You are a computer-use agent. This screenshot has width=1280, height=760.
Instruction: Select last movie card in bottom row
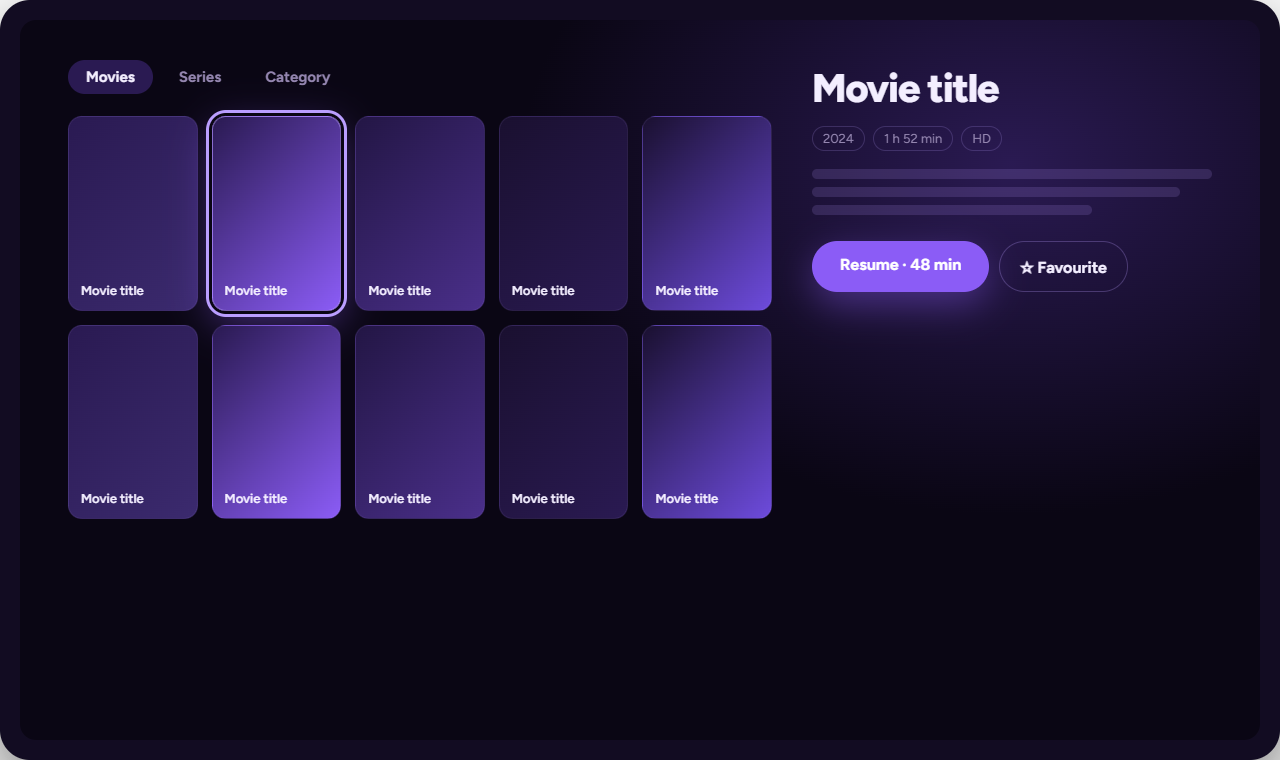(x=707, y=422)
